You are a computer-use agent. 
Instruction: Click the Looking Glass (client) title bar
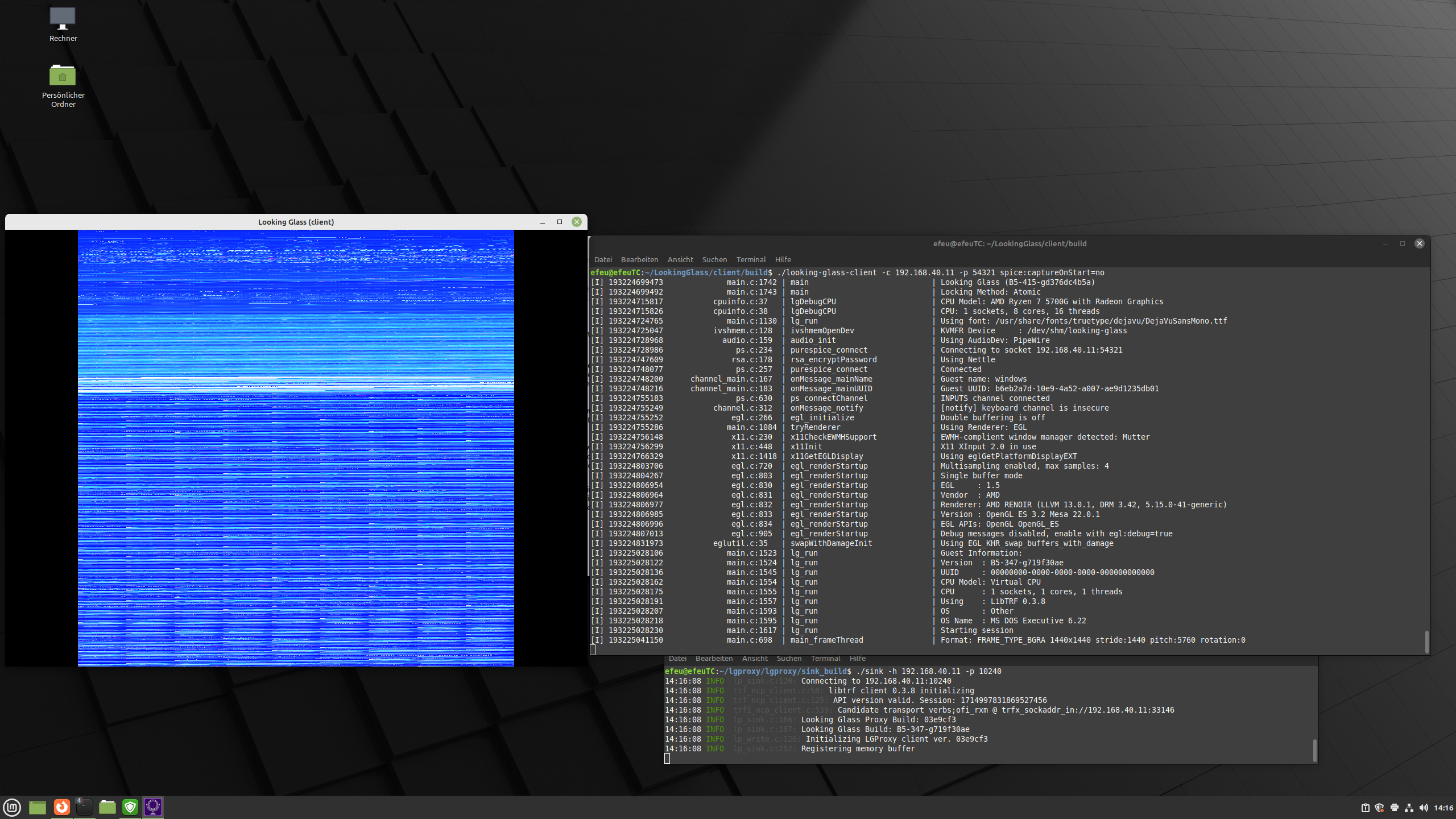pos(296,222)
